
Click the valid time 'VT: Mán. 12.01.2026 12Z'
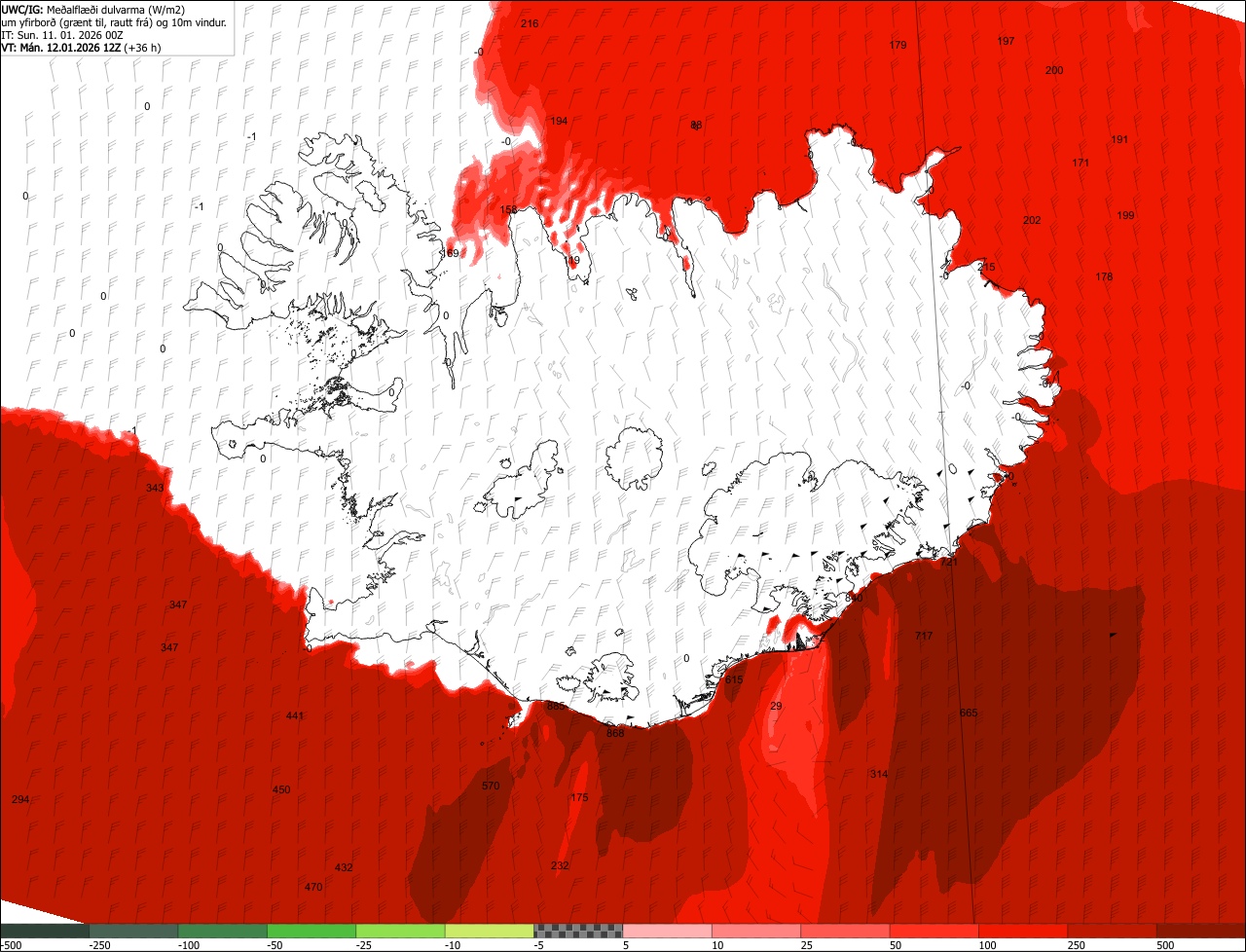(61, 47)
